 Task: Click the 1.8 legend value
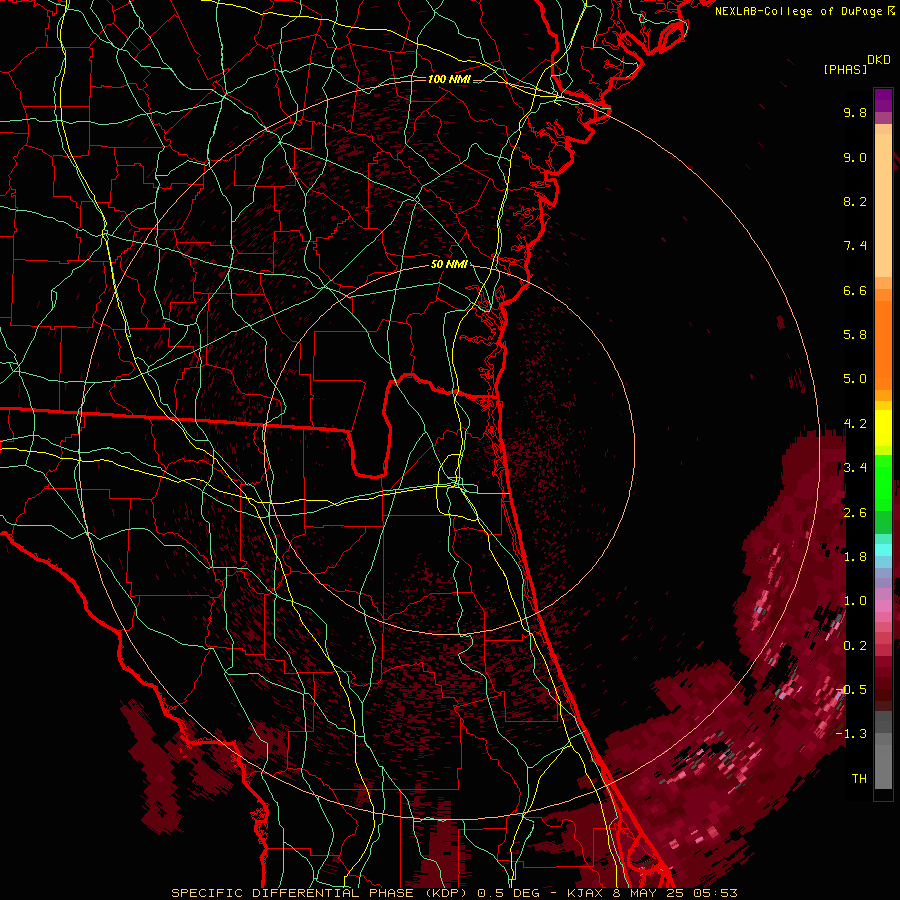[855, 557]
